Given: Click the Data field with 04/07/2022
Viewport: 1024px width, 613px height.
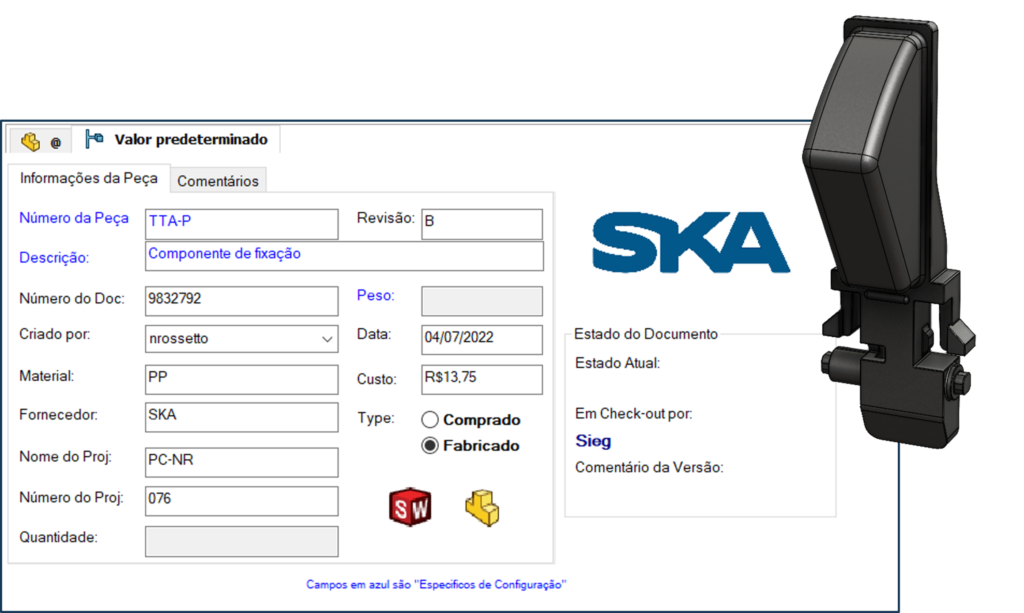Looking at the screenshot, I should 481,340.
